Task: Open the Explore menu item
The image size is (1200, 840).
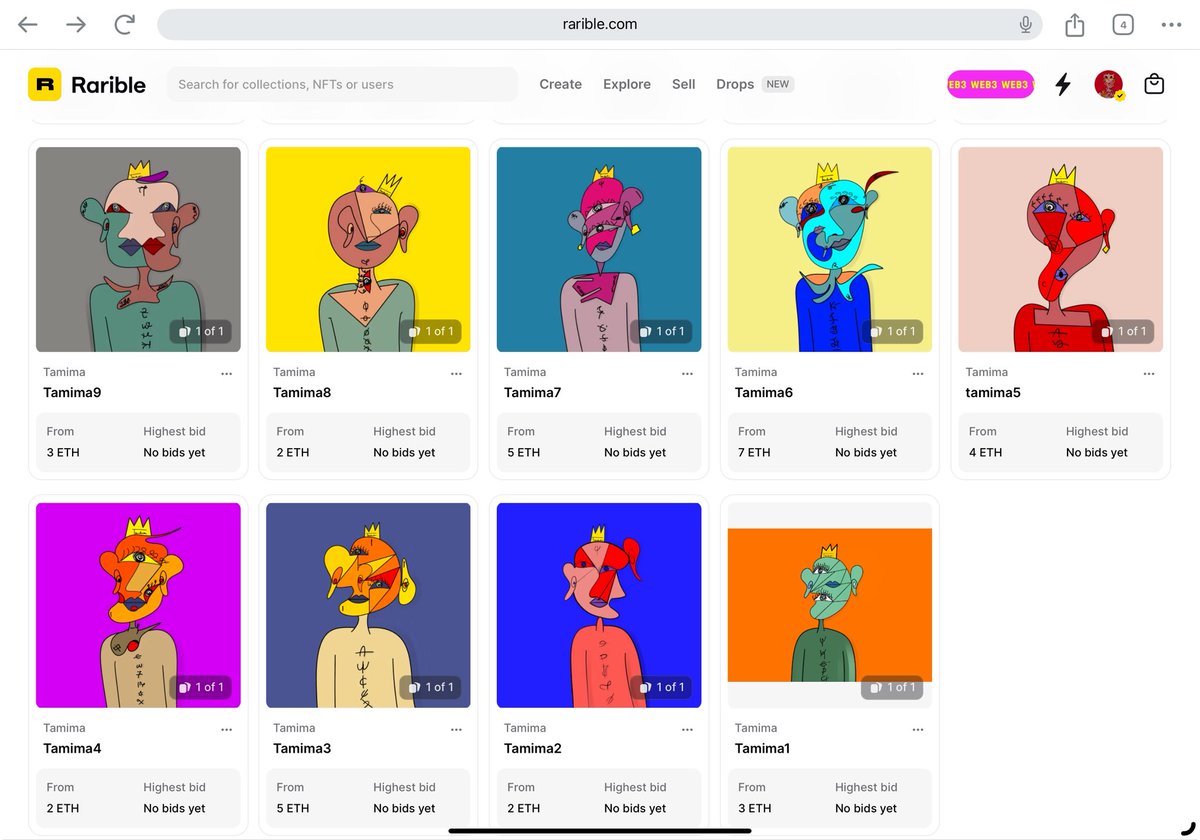Action: pos(627,85)
